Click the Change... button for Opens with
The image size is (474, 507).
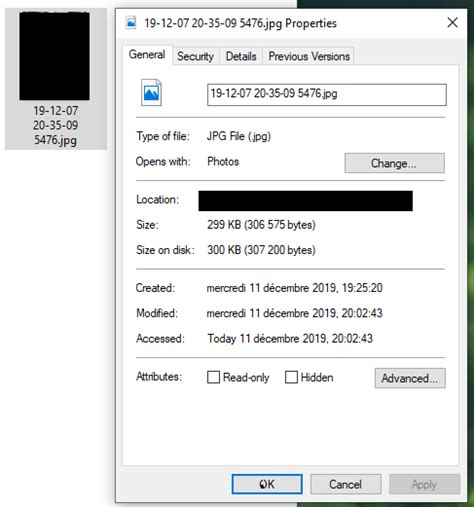pyautogui.click(x=394, y=163)
